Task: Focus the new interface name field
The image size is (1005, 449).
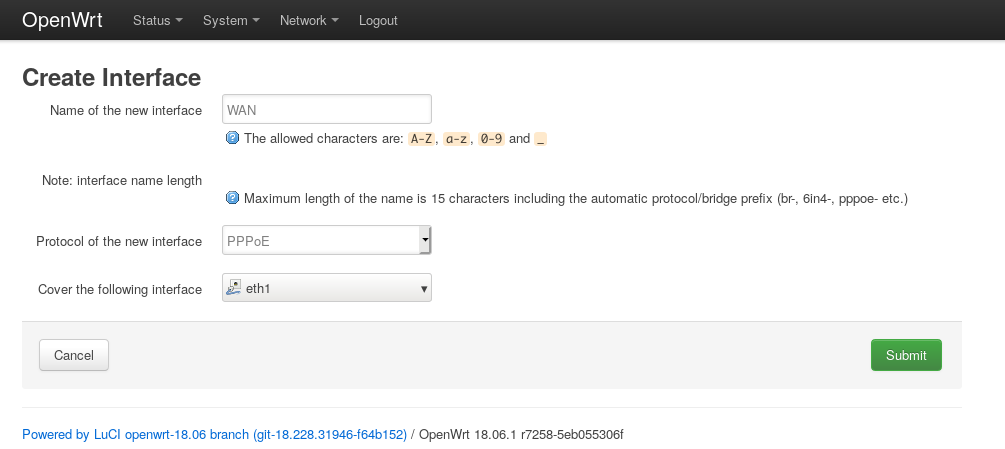Action: (326, 109)
